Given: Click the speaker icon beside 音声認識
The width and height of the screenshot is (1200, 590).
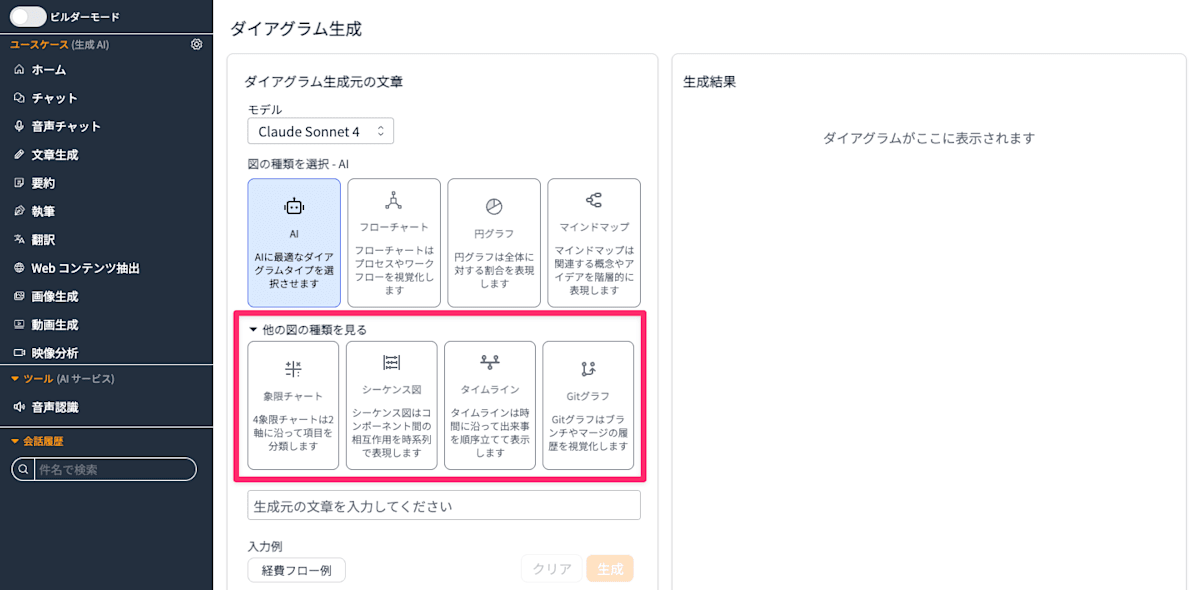Looking at the screenshot, I should click(19, 407).
